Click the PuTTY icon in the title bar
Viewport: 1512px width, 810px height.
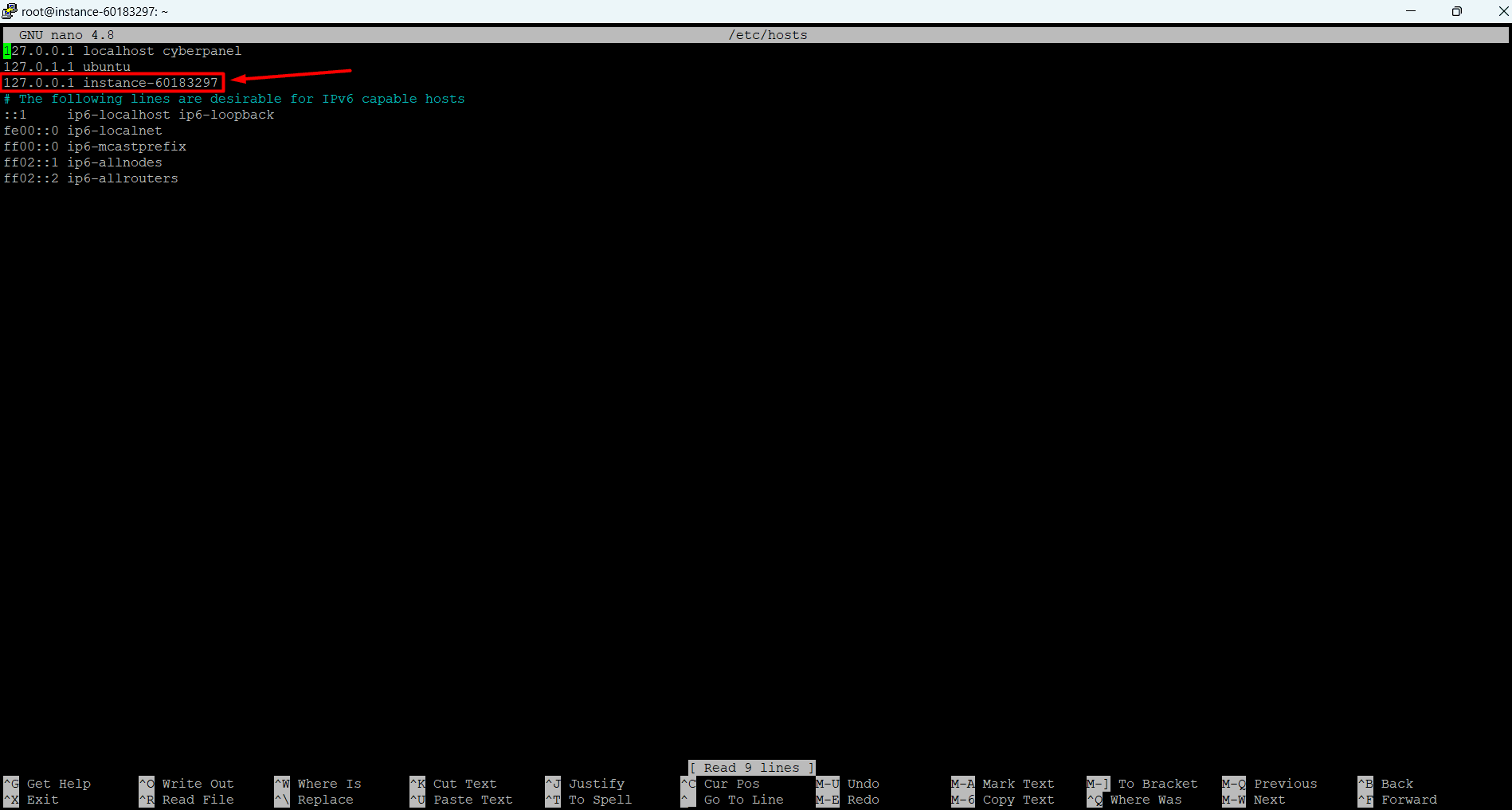tap(10, 11)
